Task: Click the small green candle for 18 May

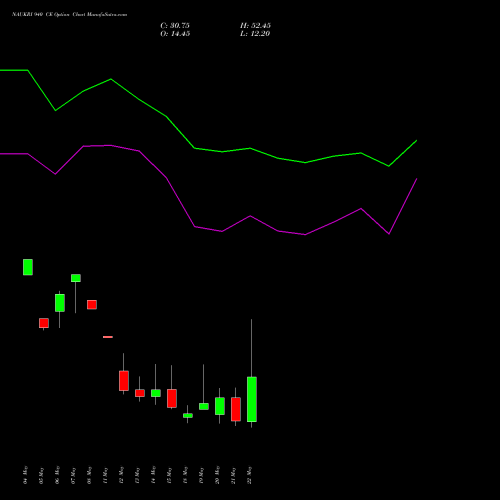Action: [188, 416]
